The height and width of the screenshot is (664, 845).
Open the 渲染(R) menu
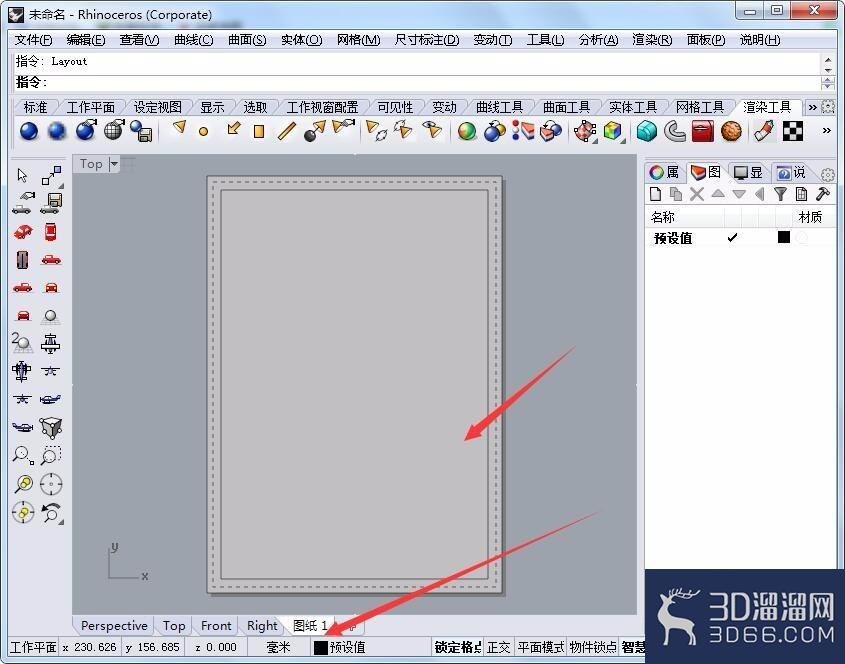click(x=652, y=39)
